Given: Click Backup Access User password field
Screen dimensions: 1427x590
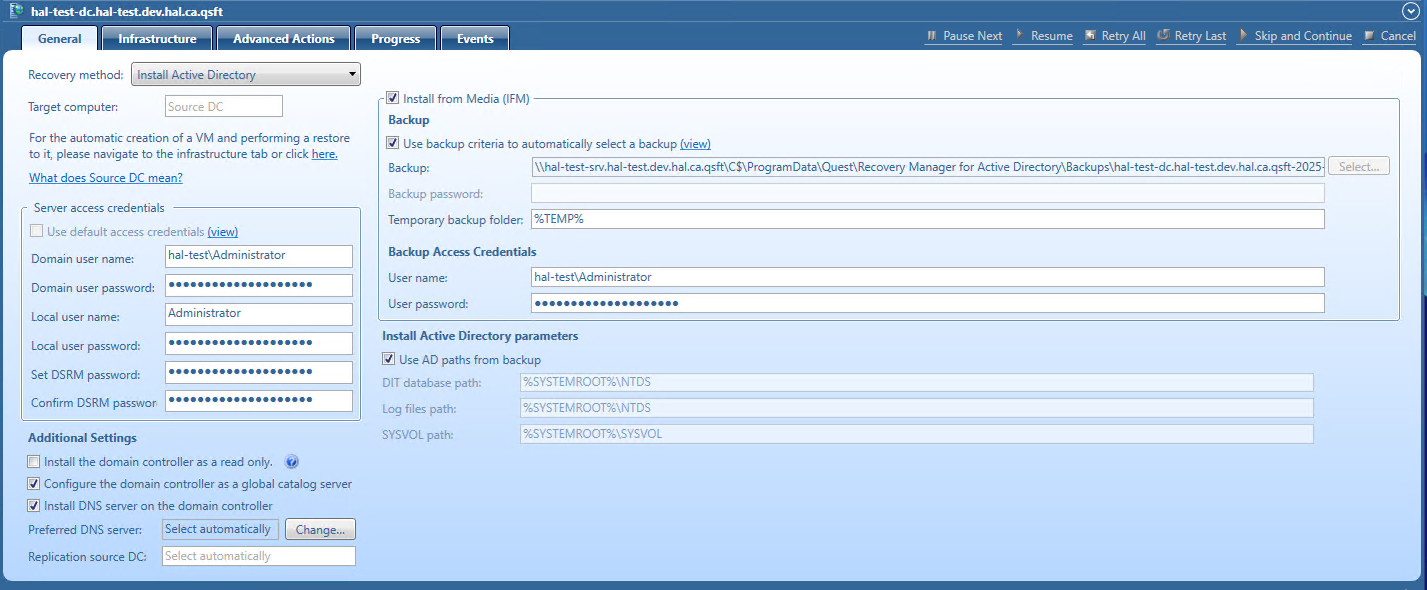Looking at the screenshot, I should coord(928,303).
